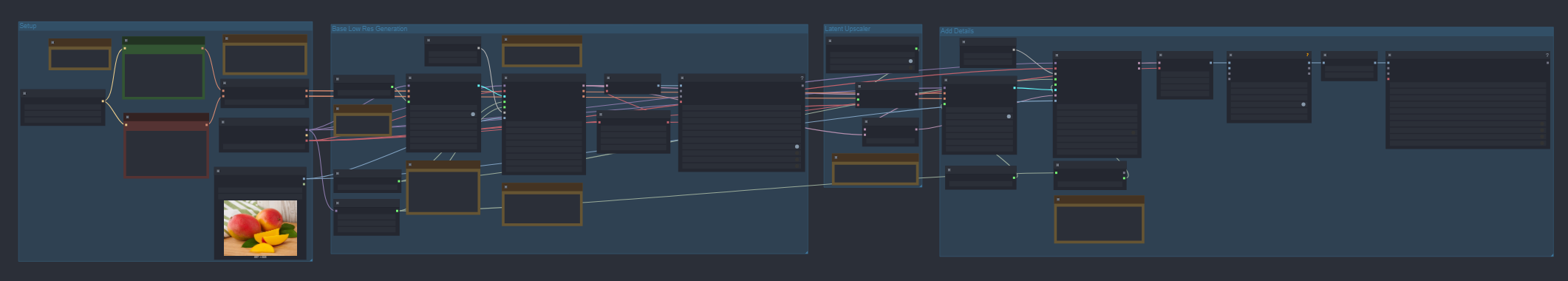The width and height of the screenshot is (1568, 281).
Task: Collapse the top-left brown note in Setup group
Action: [52, 42]
